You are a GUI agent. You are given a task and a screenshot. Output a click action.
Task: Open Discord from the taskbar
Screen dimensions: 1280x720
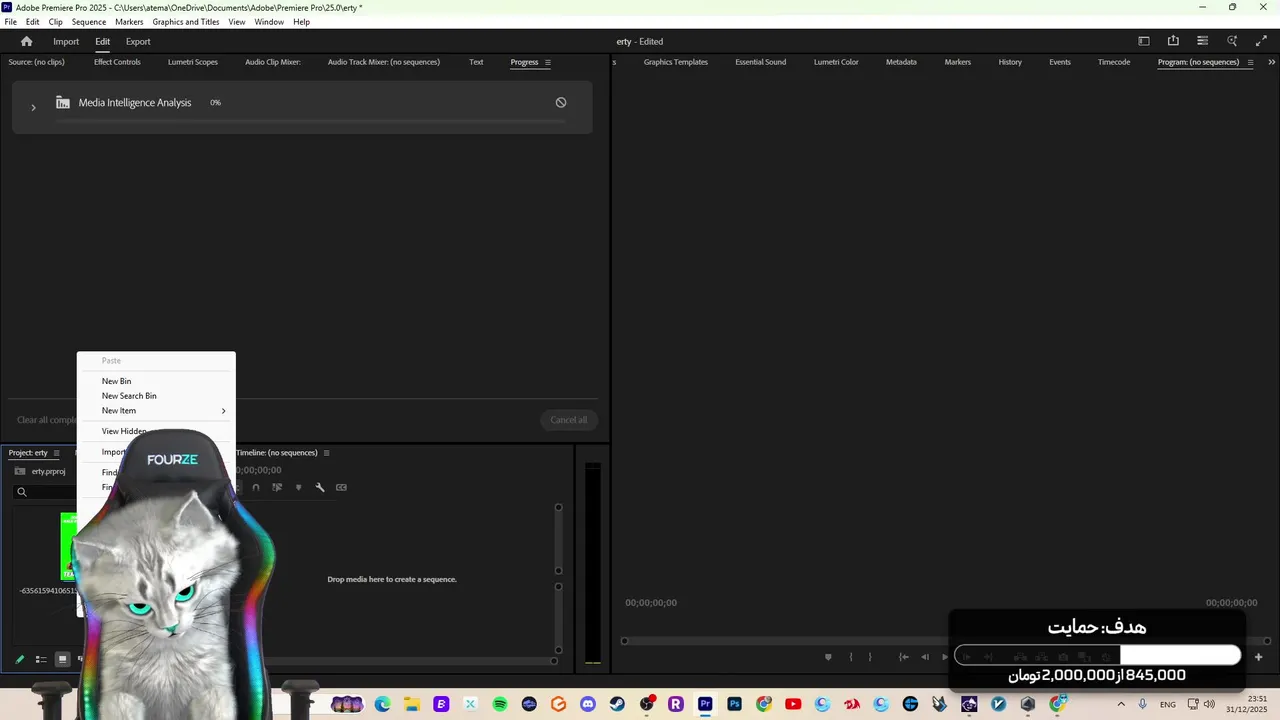(x=588, y=704)
